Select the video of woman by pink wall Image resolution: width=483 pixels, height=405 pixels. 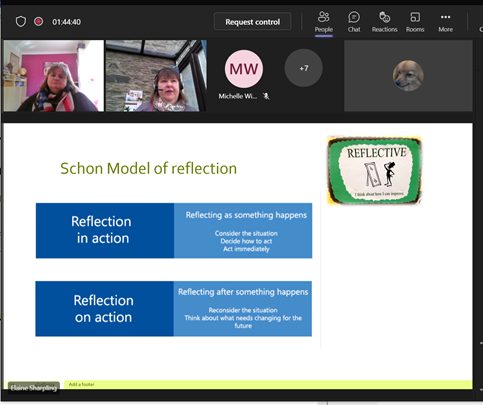point(54,76)
